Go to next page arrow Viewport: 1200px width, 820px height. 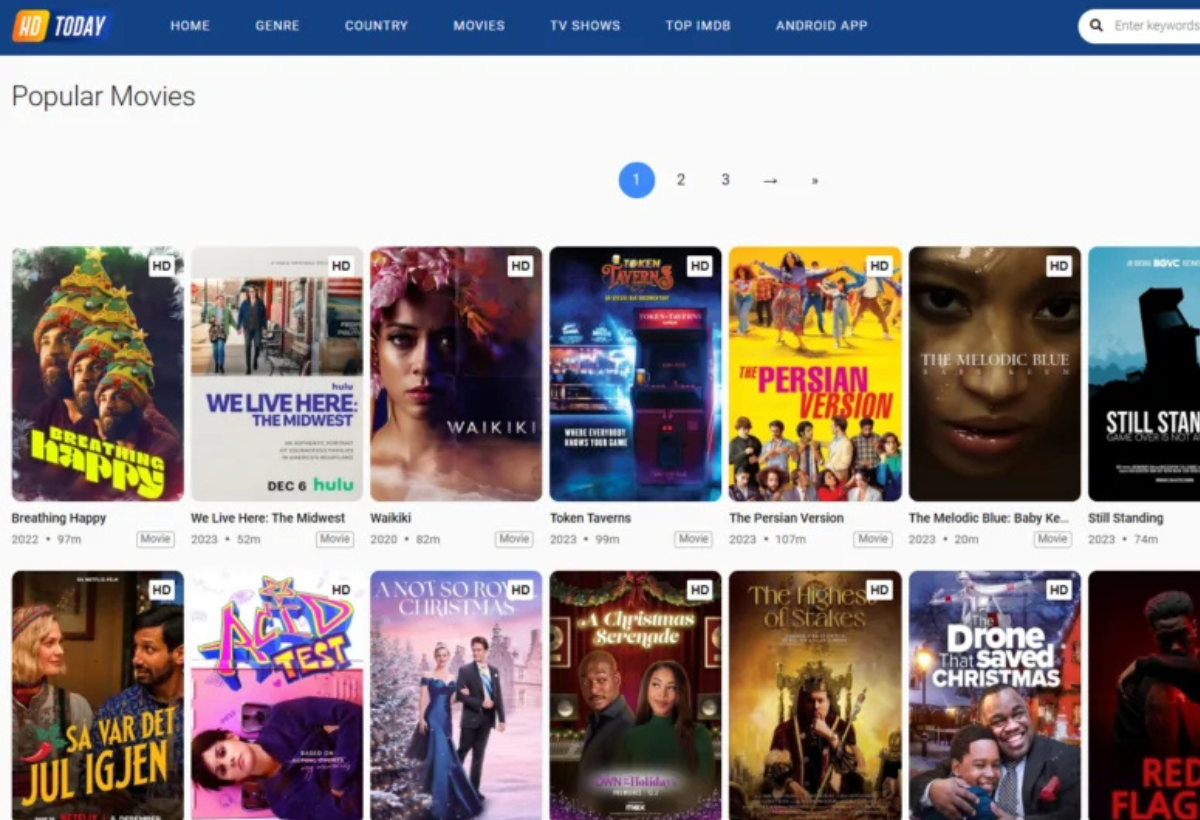(770, 180)
